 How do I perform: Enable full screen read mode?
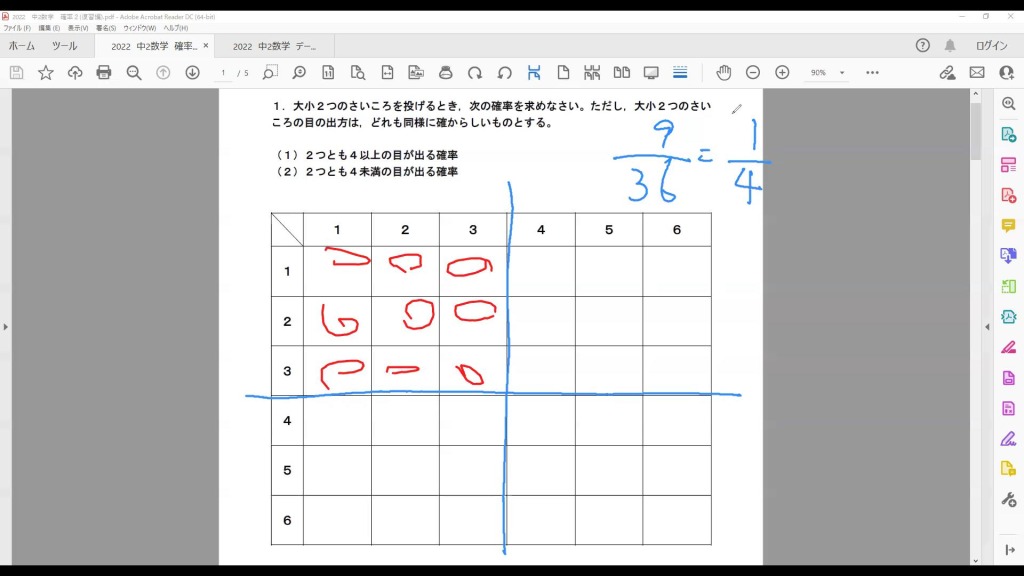pos(651,73)
